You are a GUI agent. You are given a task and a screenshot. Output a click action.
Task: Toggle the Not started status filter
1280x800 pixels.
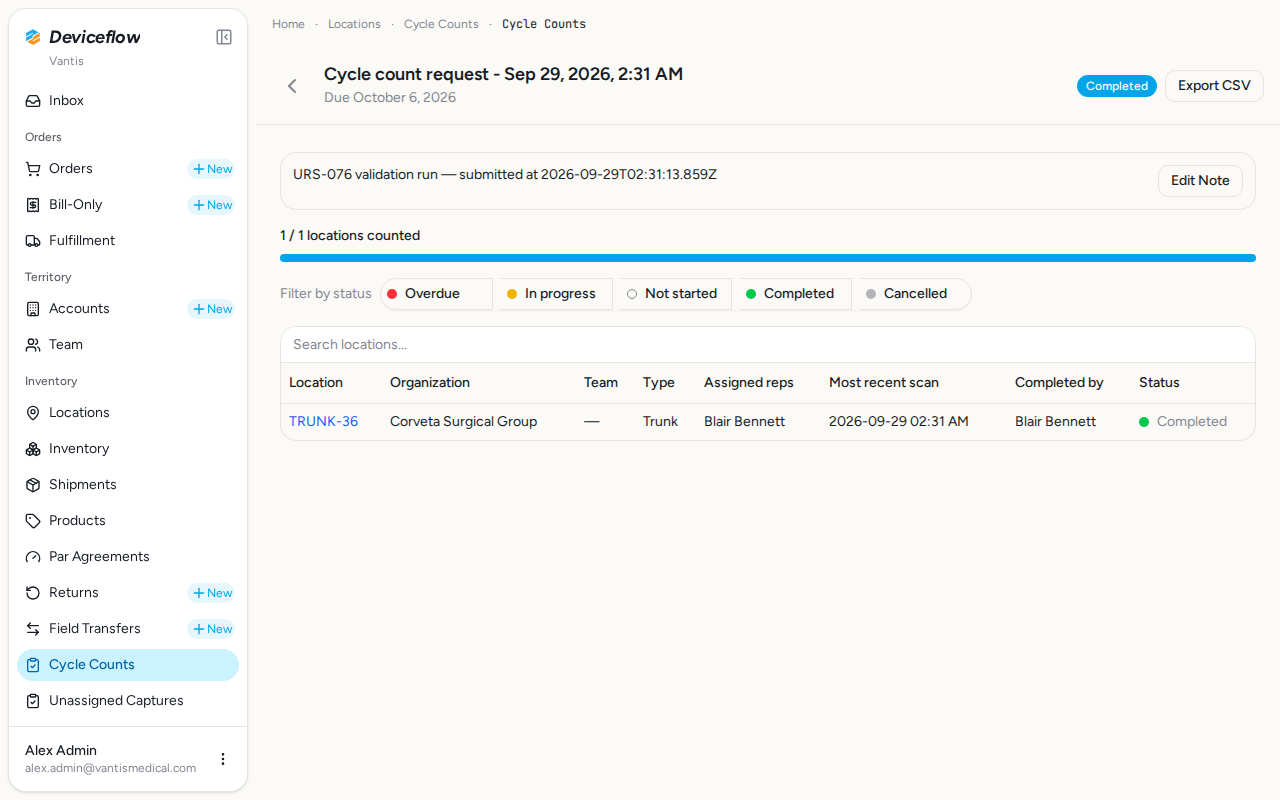point(676,294)
